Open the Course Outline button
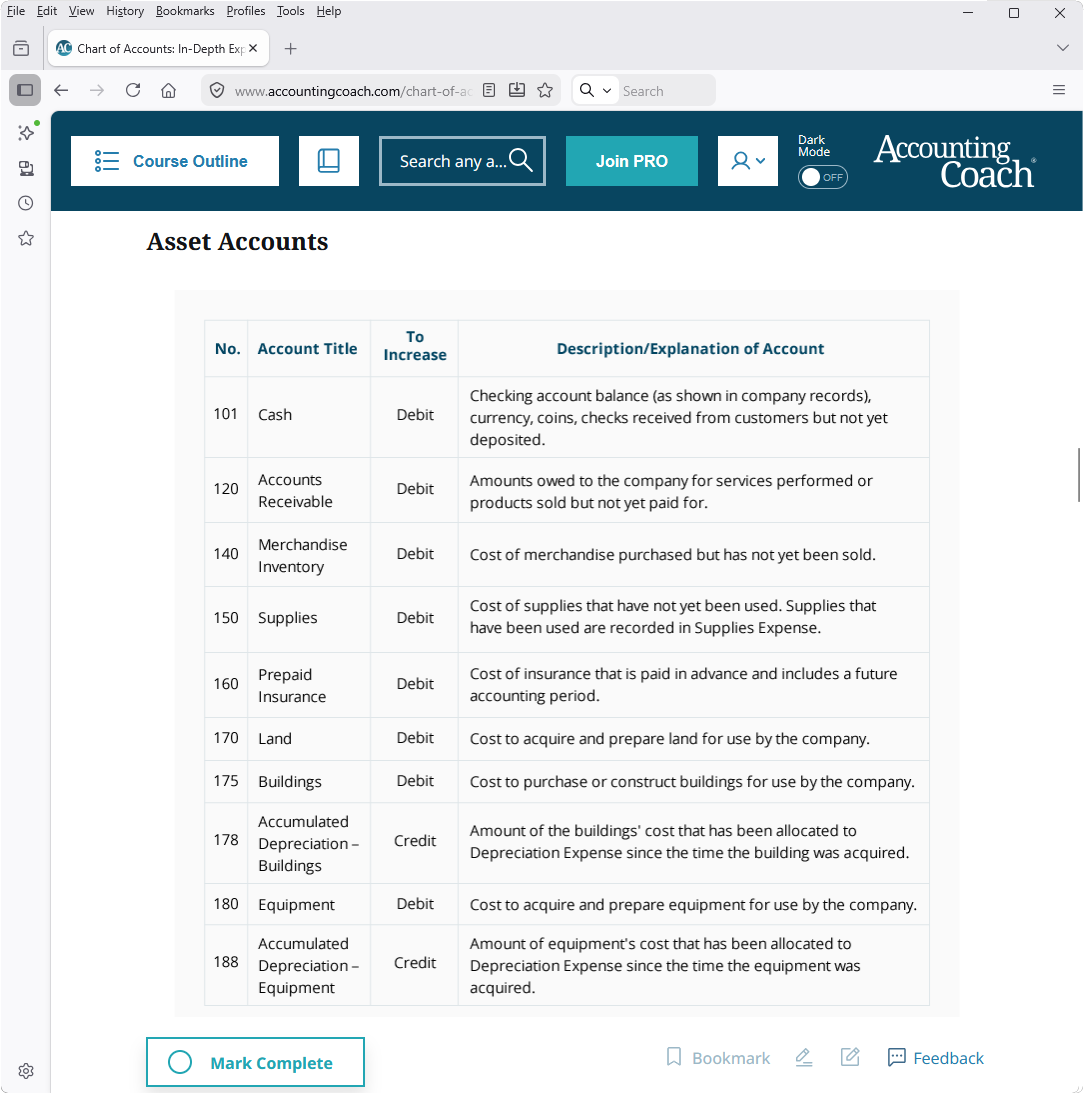1084x1094 pixels. coord(175,160)
